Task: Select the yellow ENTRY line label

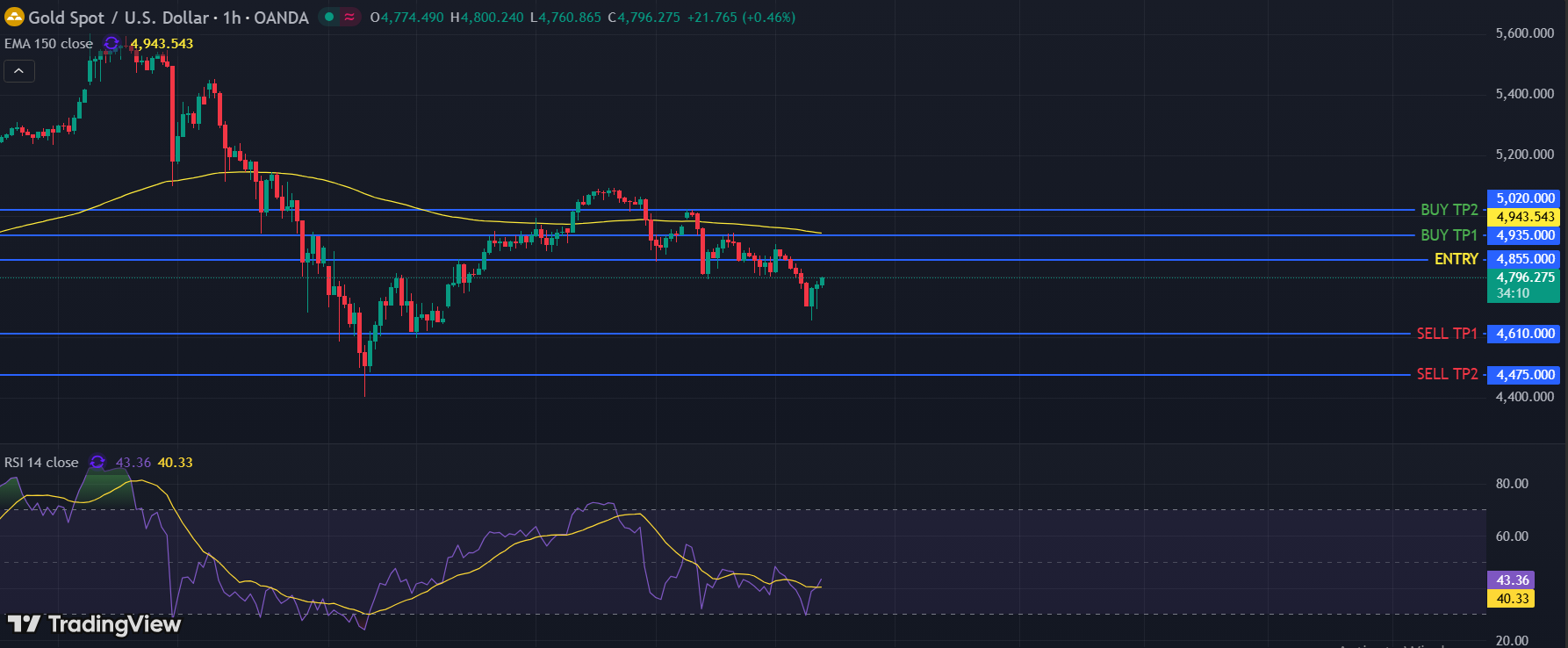Action: (1456, 259)
